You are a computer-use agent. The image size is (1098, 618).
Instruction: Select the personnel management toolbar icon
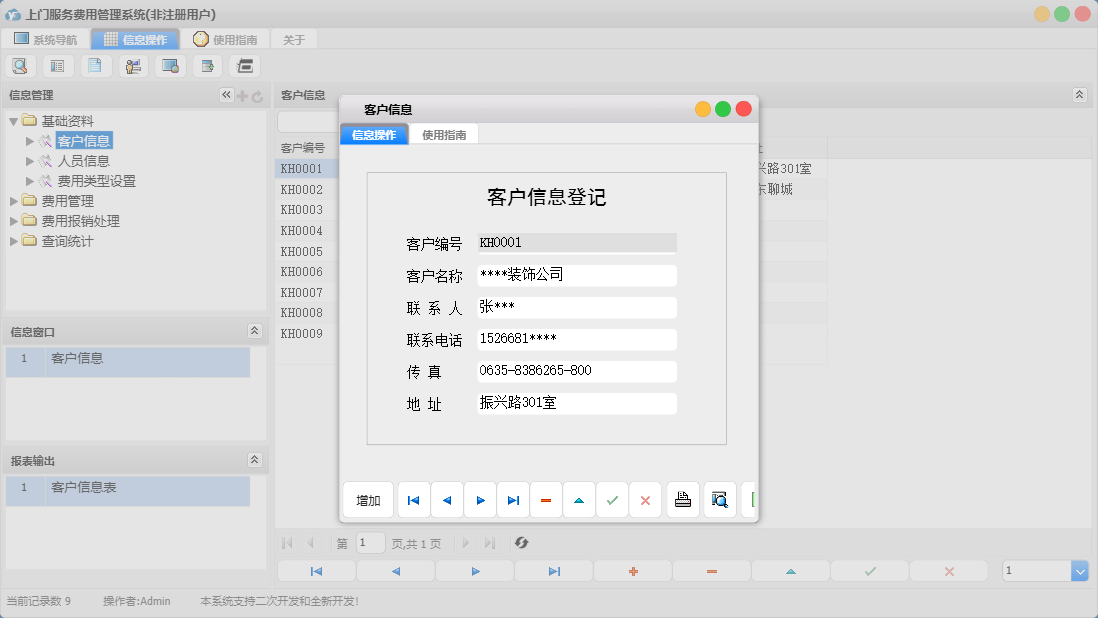tap(133, 65)
